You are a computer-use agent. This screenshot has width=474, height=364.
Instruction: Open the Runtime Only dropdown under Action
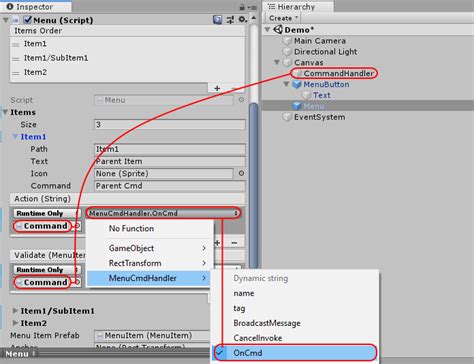pyautogui.click(x=47, y=213)
